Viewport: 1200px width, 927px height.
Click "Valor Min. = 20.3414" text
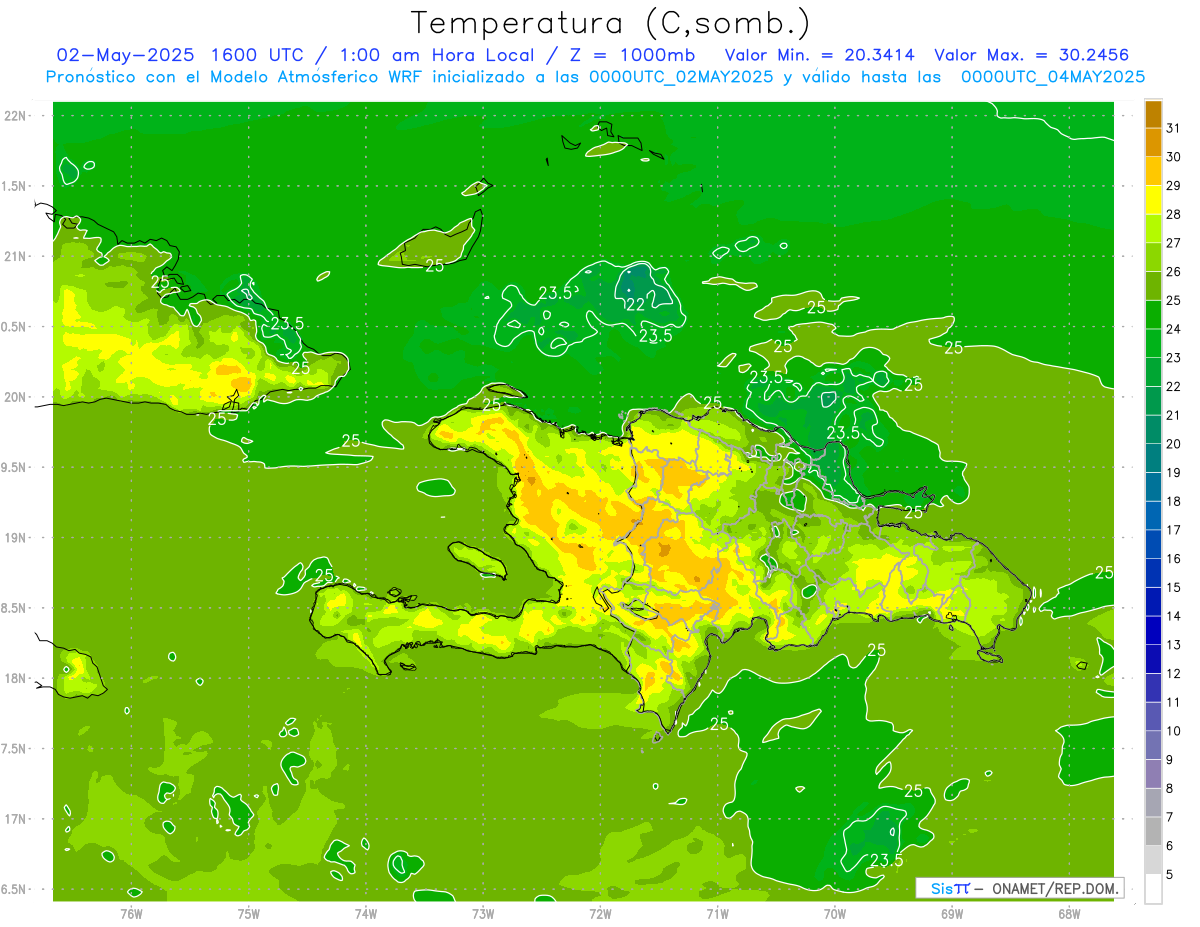click(822, 55)
